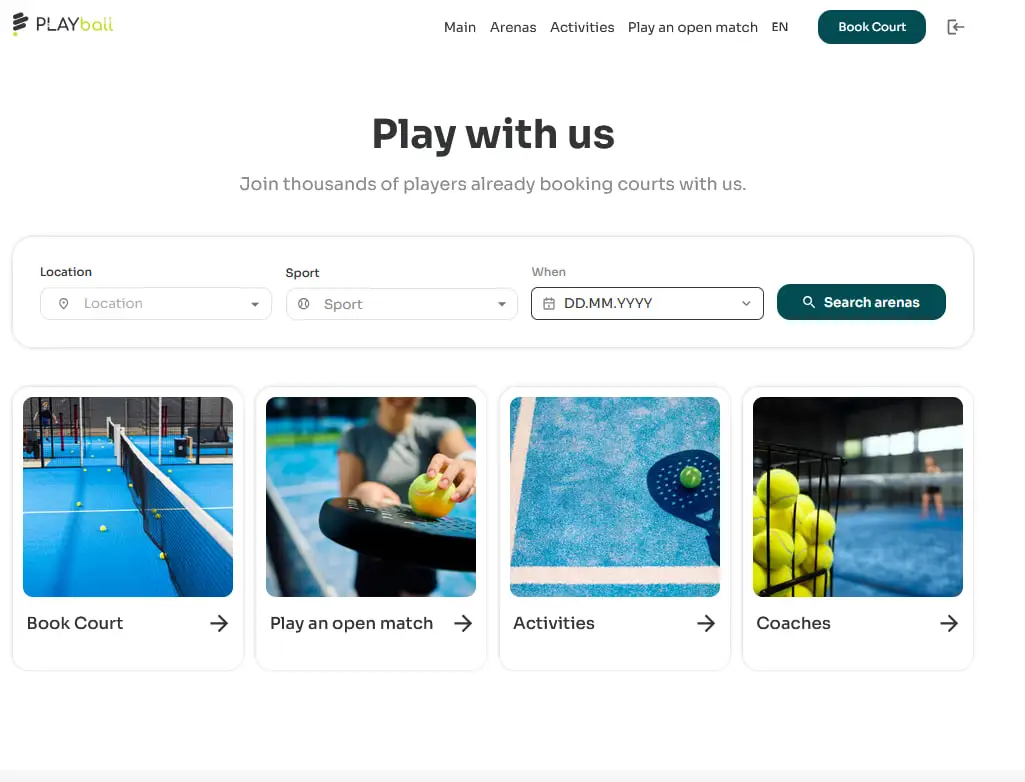
Task: Click the location pin icon
Action: coord(63,303)
